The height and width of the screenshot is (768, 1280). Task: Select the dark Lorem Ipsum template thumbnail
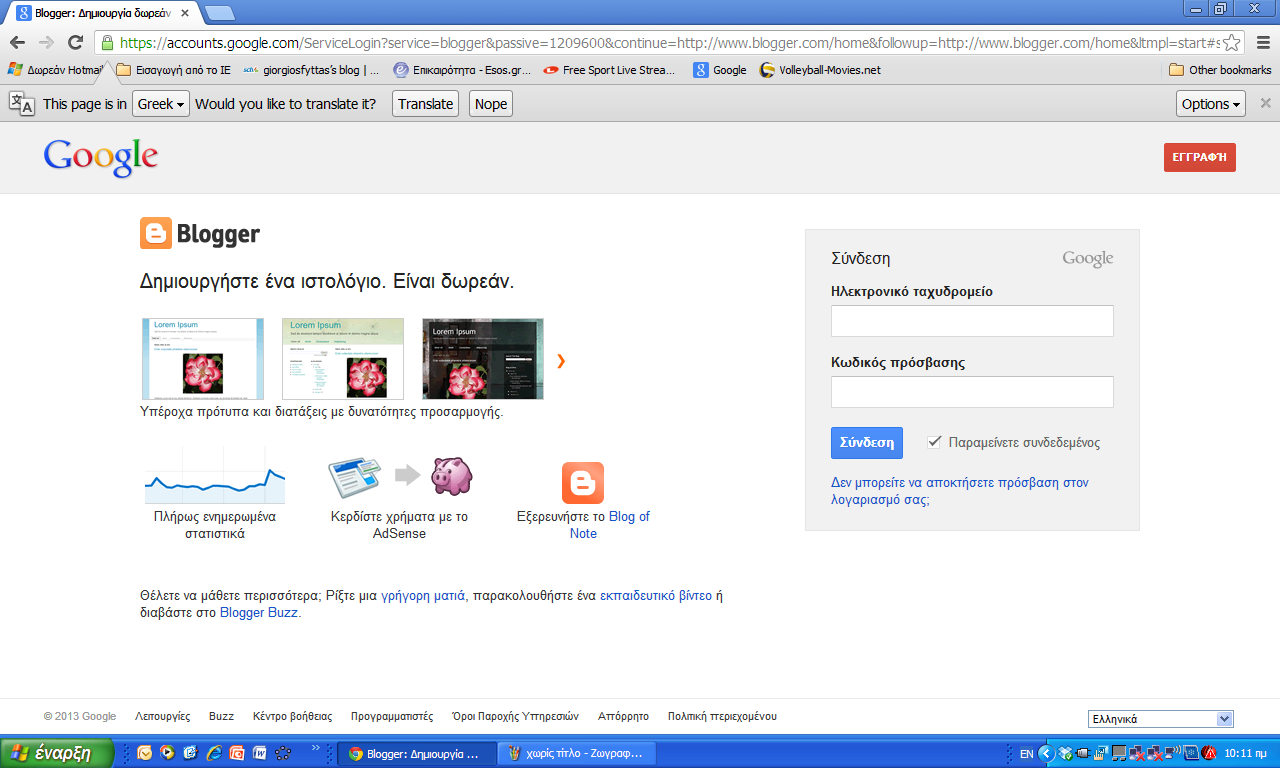coord(483,359)
